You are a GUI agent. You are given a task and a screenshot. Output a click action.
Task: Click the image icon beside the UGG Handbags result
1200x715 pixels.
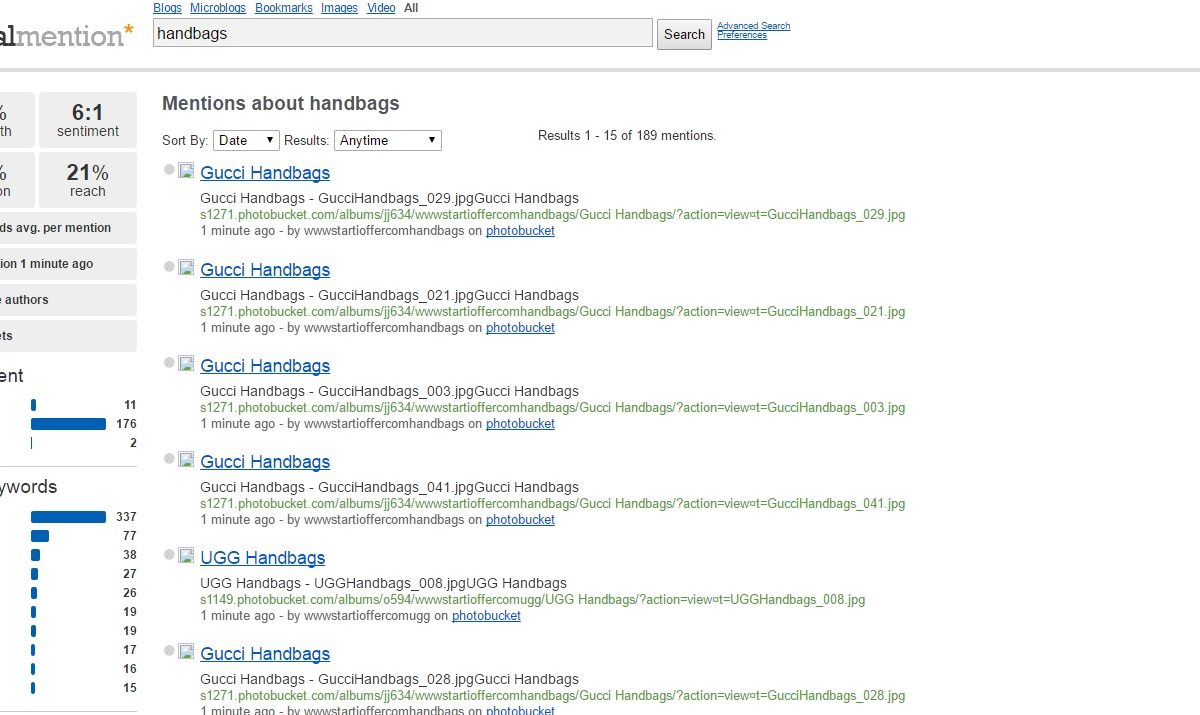pos(186,556)
